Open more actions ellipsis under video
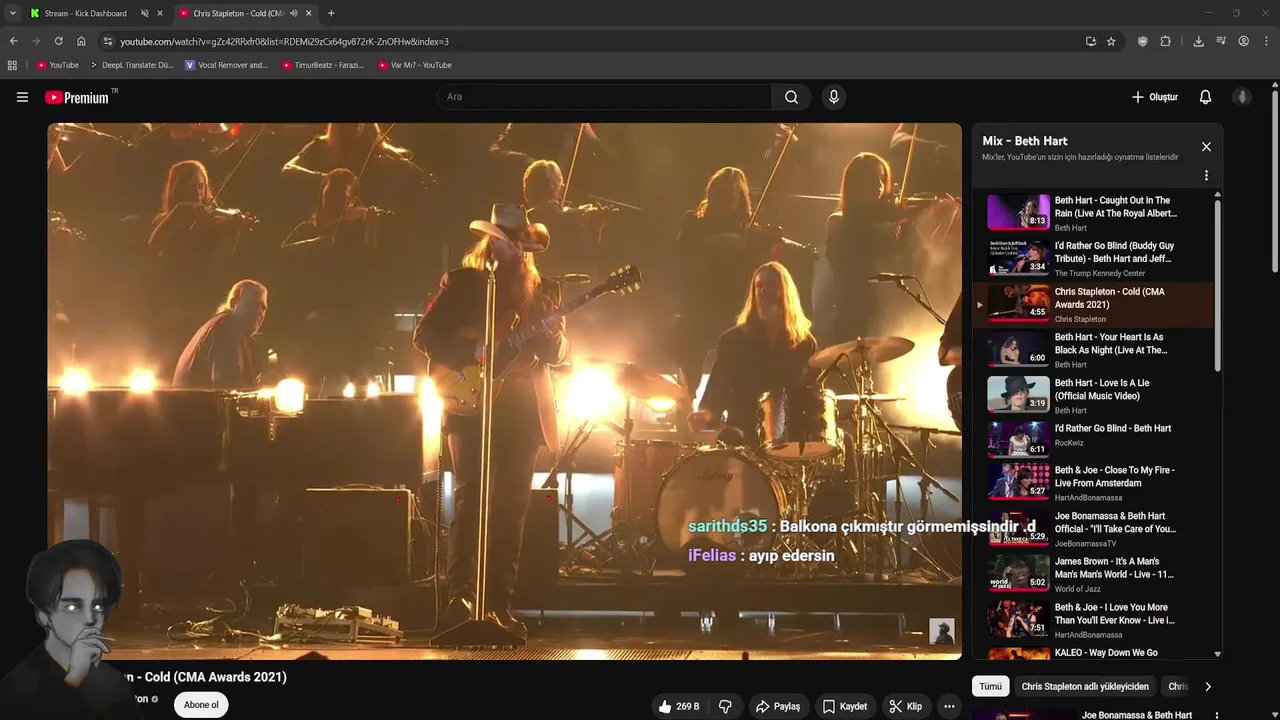Viewport: 1280px width, 720px height. click(949, 706)
